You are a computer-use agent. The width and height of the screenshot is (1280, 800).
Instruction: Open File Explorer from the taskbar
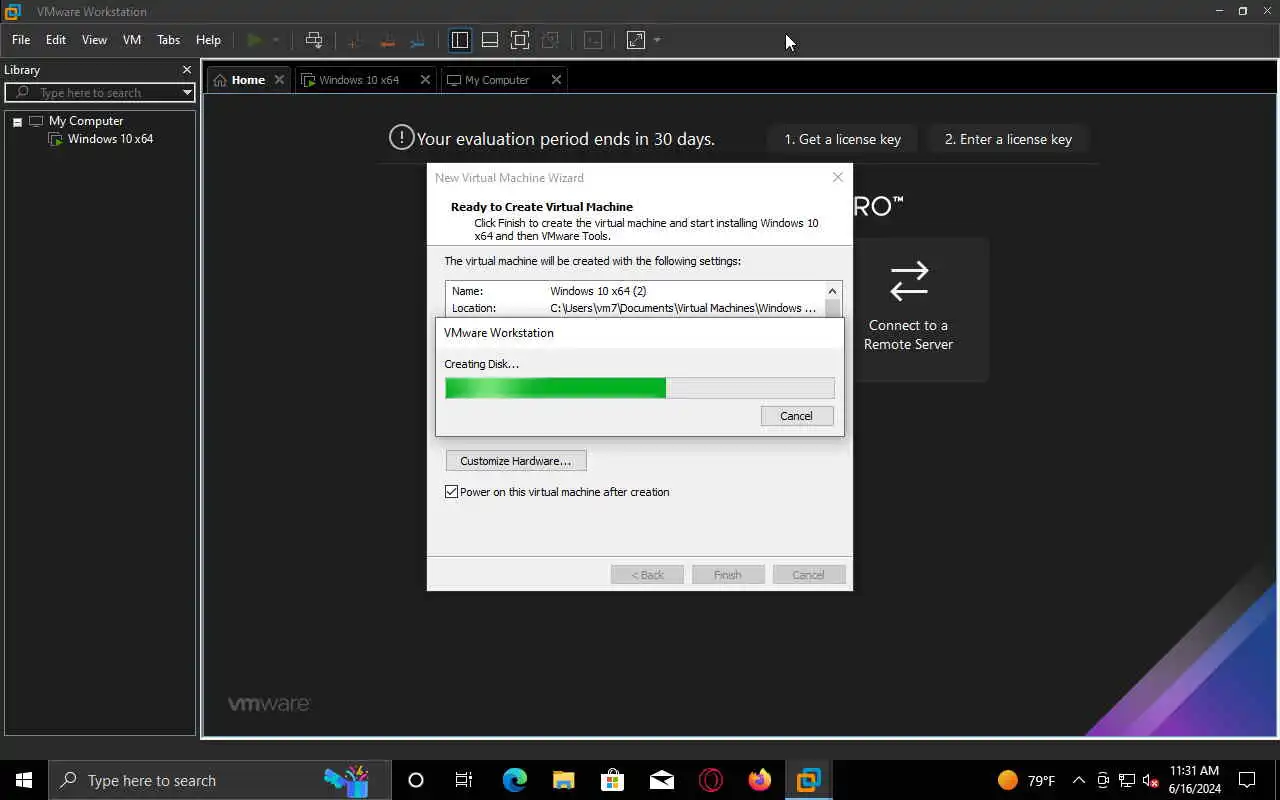[563, 780]
